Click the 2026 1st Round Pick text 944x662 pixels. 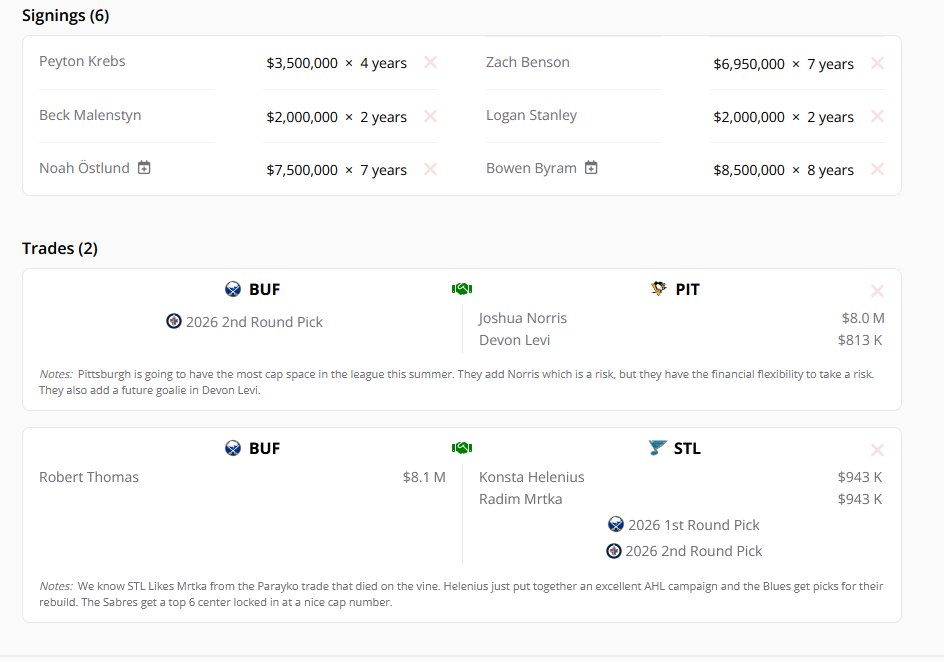pyautogui.click(x=694, y=525)
